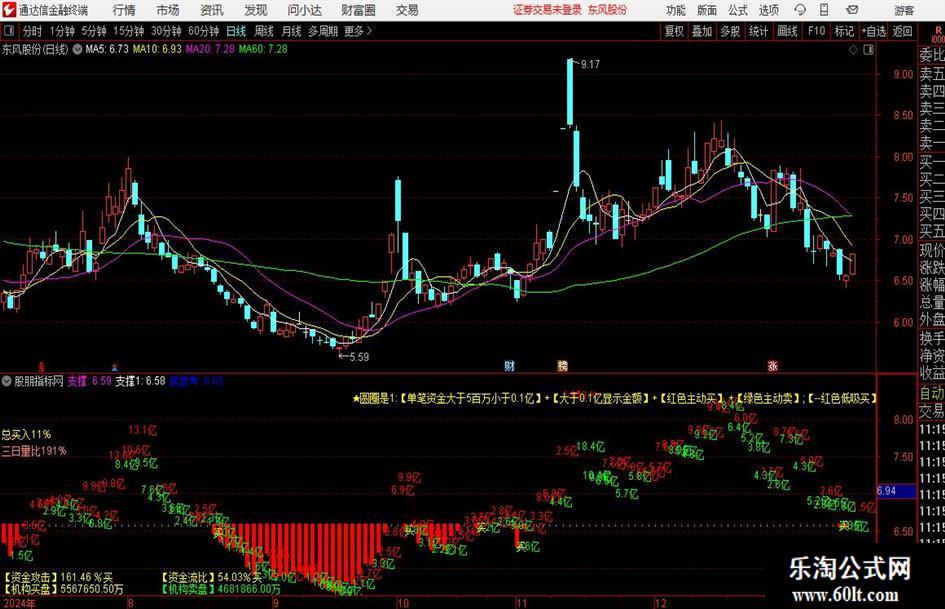The image size is (945, 609).
Task: Toggle the left panel icon beside 分时
Action: [9, 31]
